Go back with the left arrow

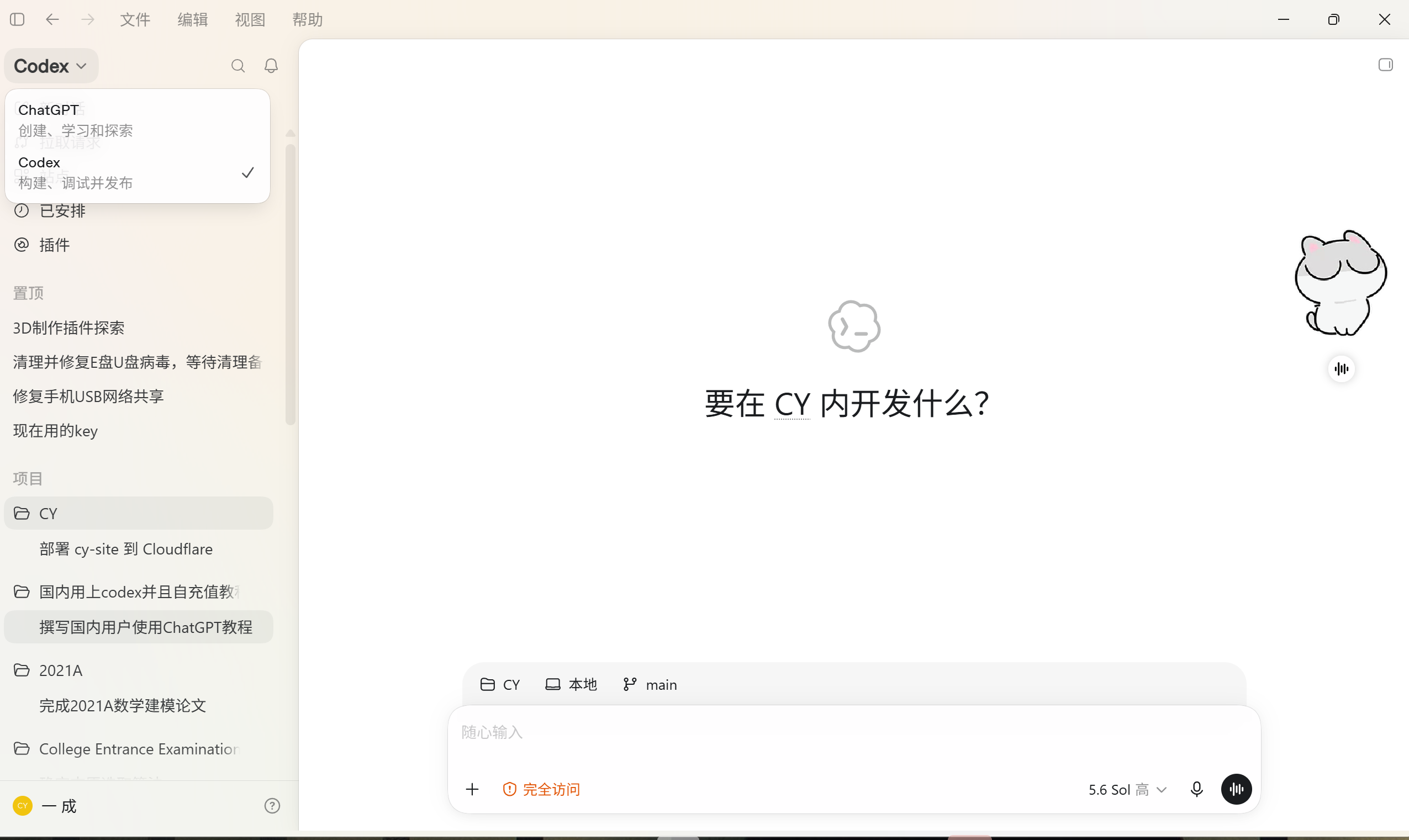coord(52,20)
